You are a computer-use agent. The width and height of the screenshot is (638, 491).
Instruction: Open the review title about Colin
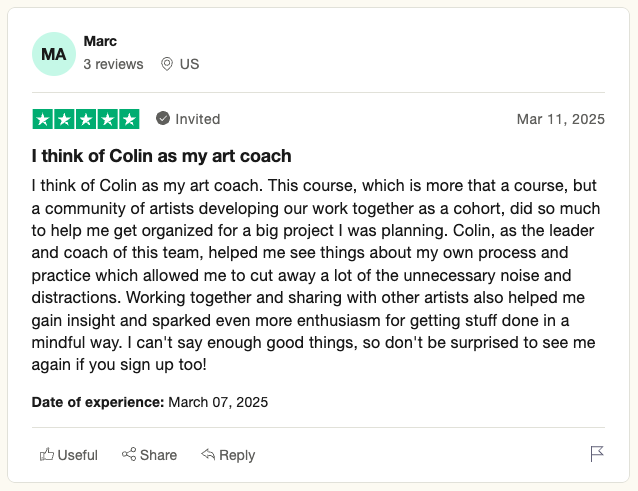point(162,156)
